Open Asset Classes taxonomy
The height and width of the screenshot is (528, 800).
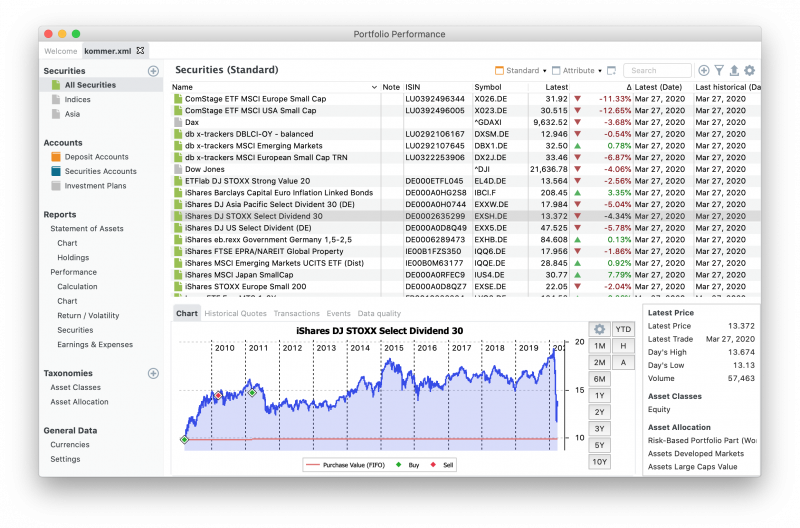(76, 388)
